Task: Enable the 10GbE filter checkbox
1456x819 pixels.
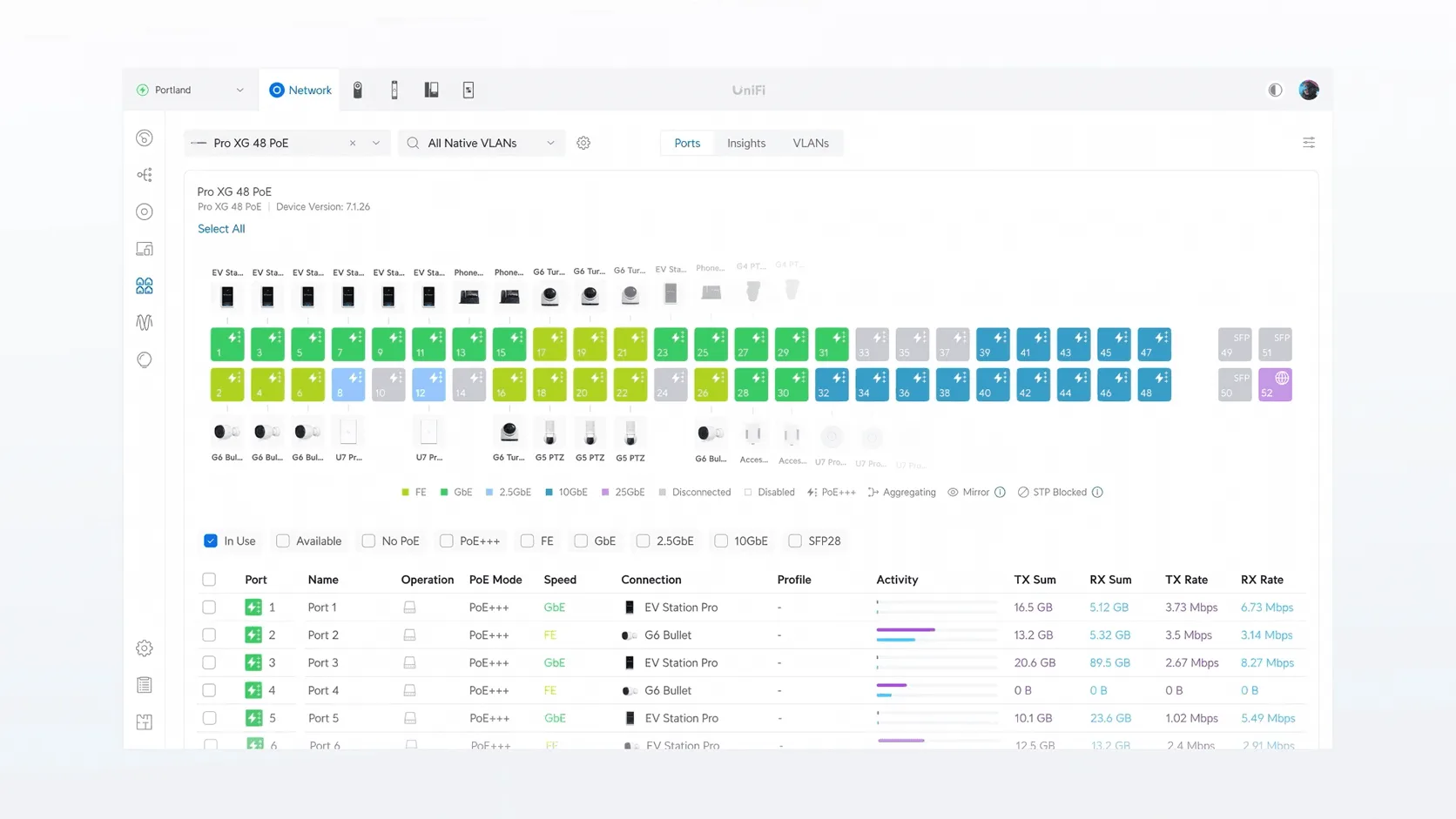Action: click(721, 540)
